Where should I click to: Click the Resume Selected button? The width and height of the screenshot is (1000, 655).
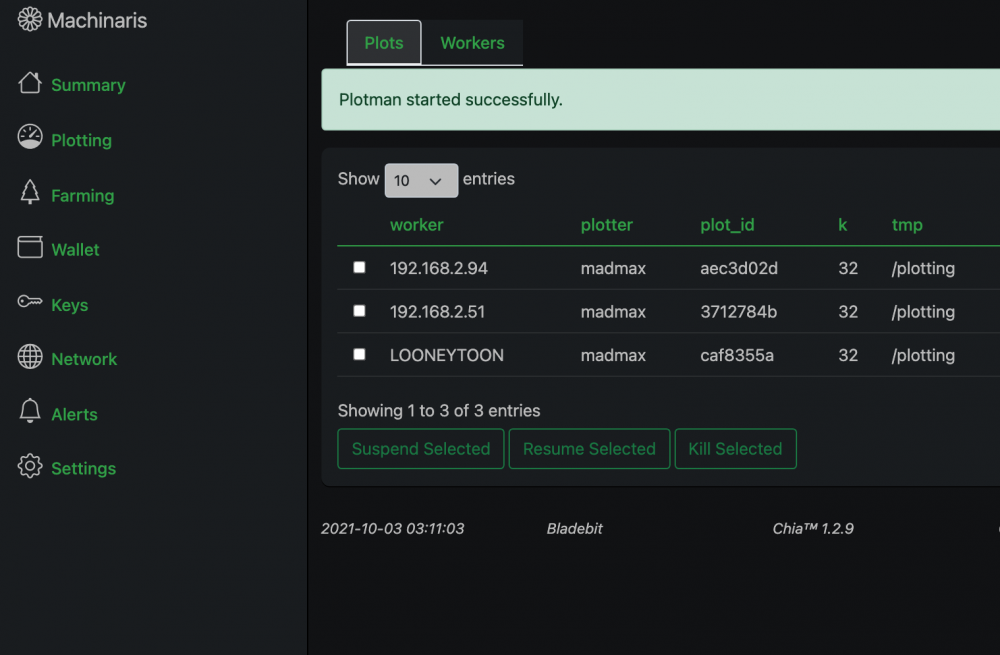click(x=589, y=449)
